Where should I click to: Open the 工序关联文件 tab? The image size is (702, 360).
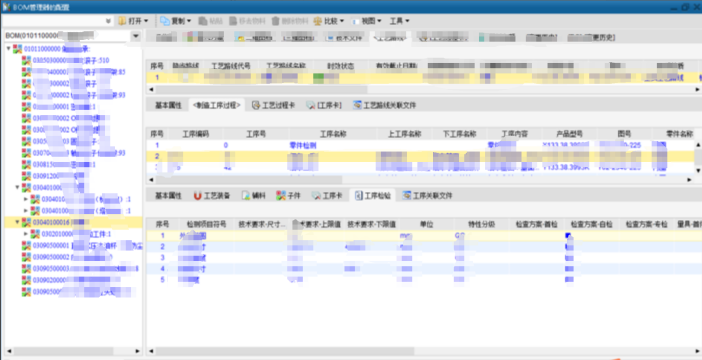(x=427, y=196)
